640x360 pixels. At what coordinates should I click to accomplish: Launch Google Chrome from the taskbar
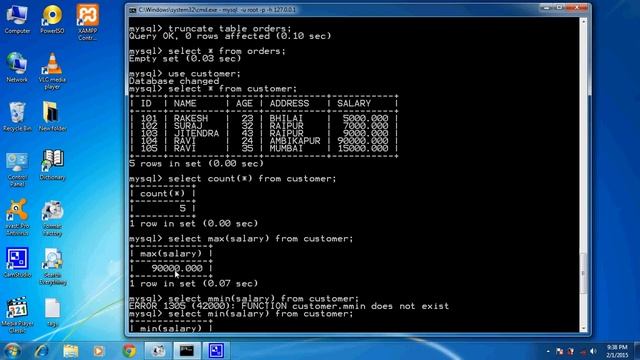tap(129, 351)
